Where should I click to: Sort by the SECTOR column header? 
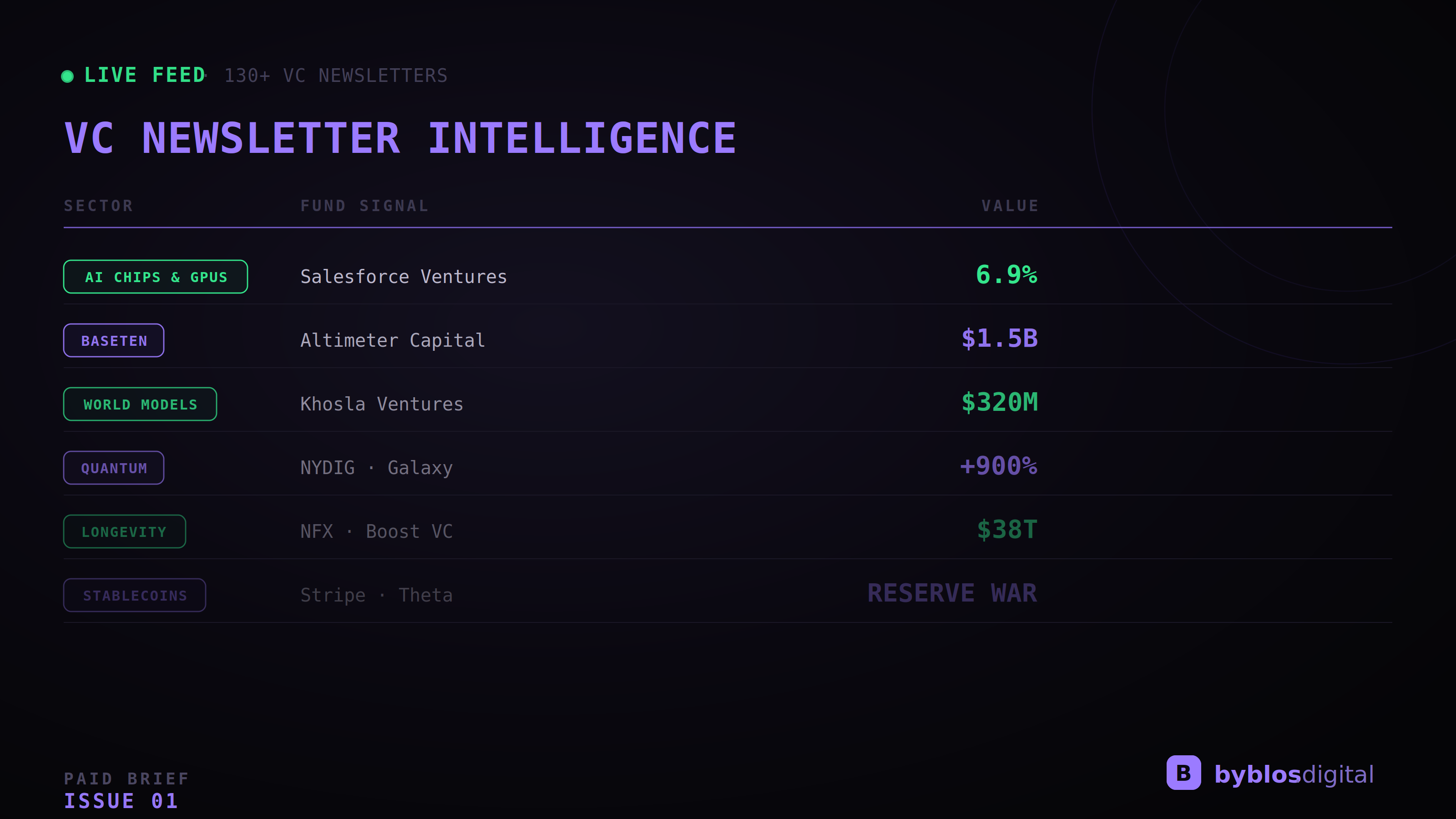(x=98, y=206)
